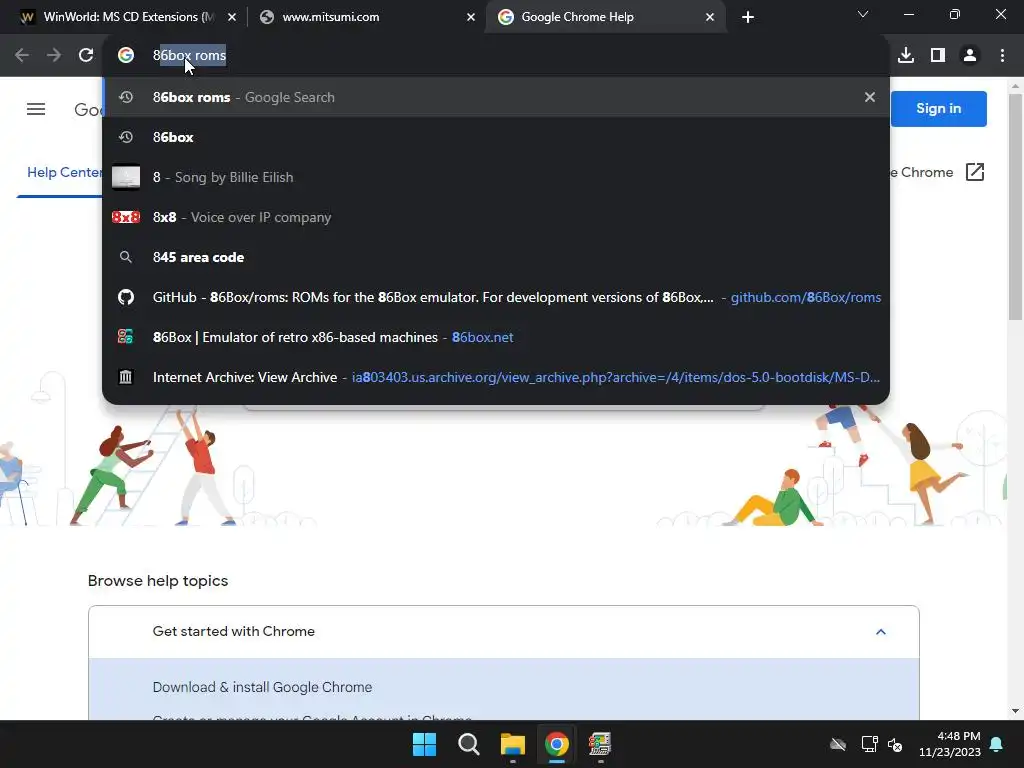Open the taskbar clock and date
Image resolution: width=1024 pixels, height=768 pixels.
pyautogui.click(x=950, y=744)
